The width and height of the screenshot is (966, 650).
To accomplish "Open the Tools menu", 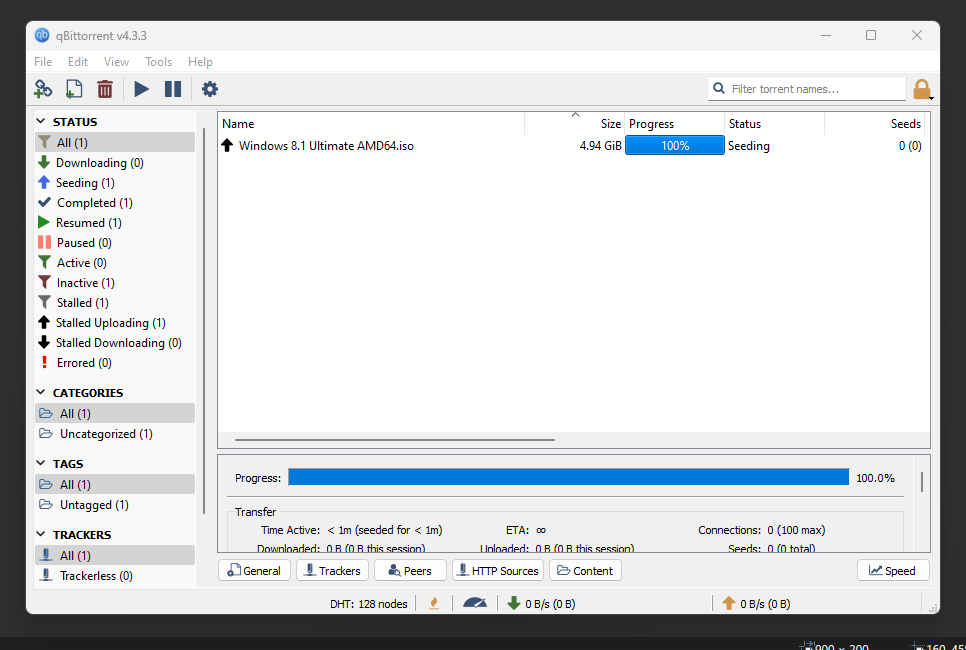I will click(158, 62).
